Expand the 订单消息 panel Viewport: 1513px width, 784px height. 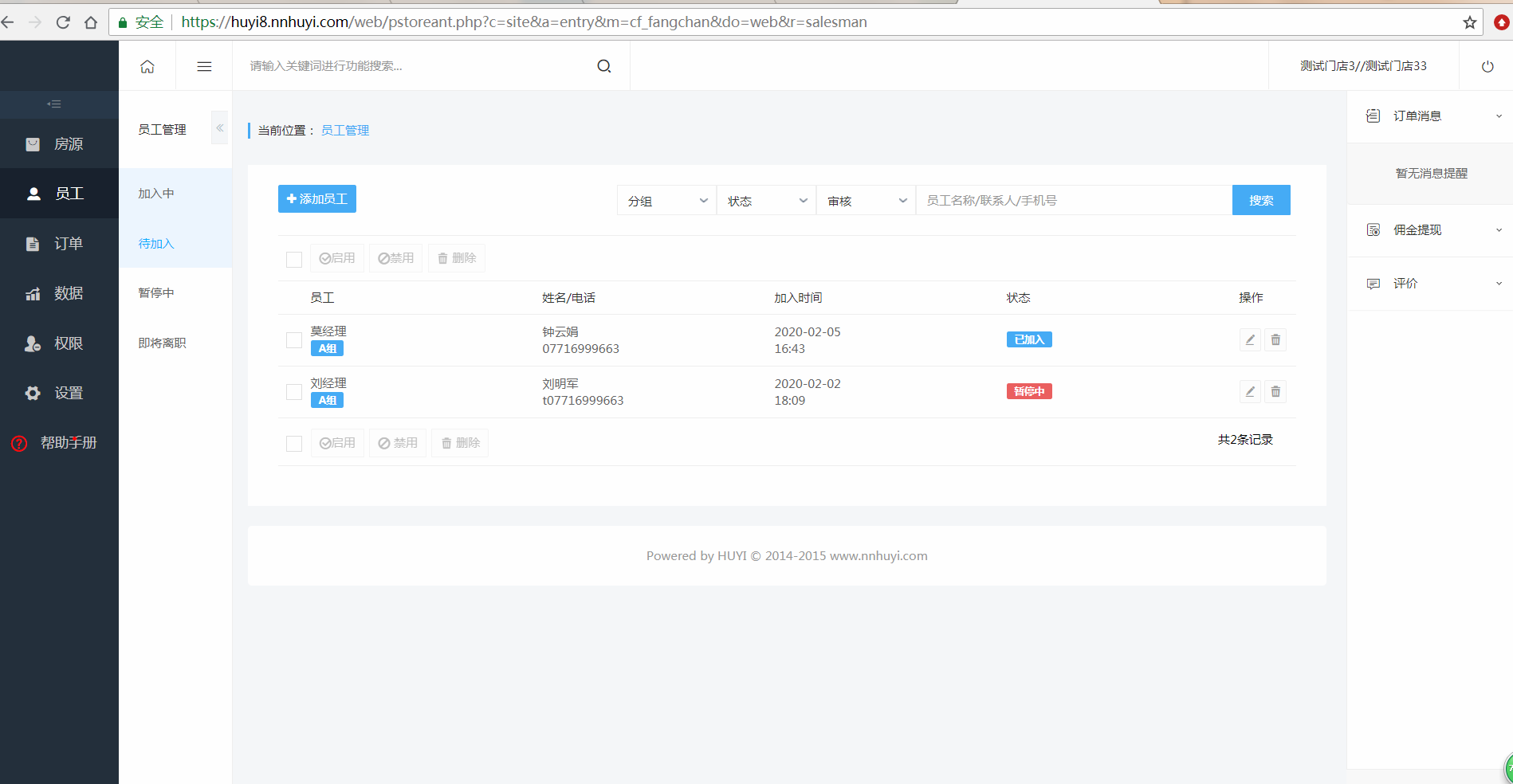point(1430,116)
